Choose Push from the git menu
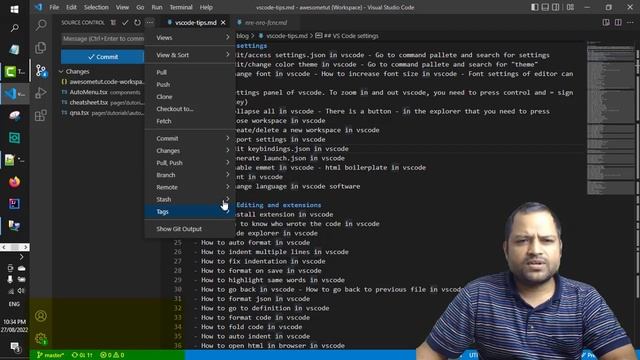Viewport: 640px width, 360px height. tap(190, 84)
